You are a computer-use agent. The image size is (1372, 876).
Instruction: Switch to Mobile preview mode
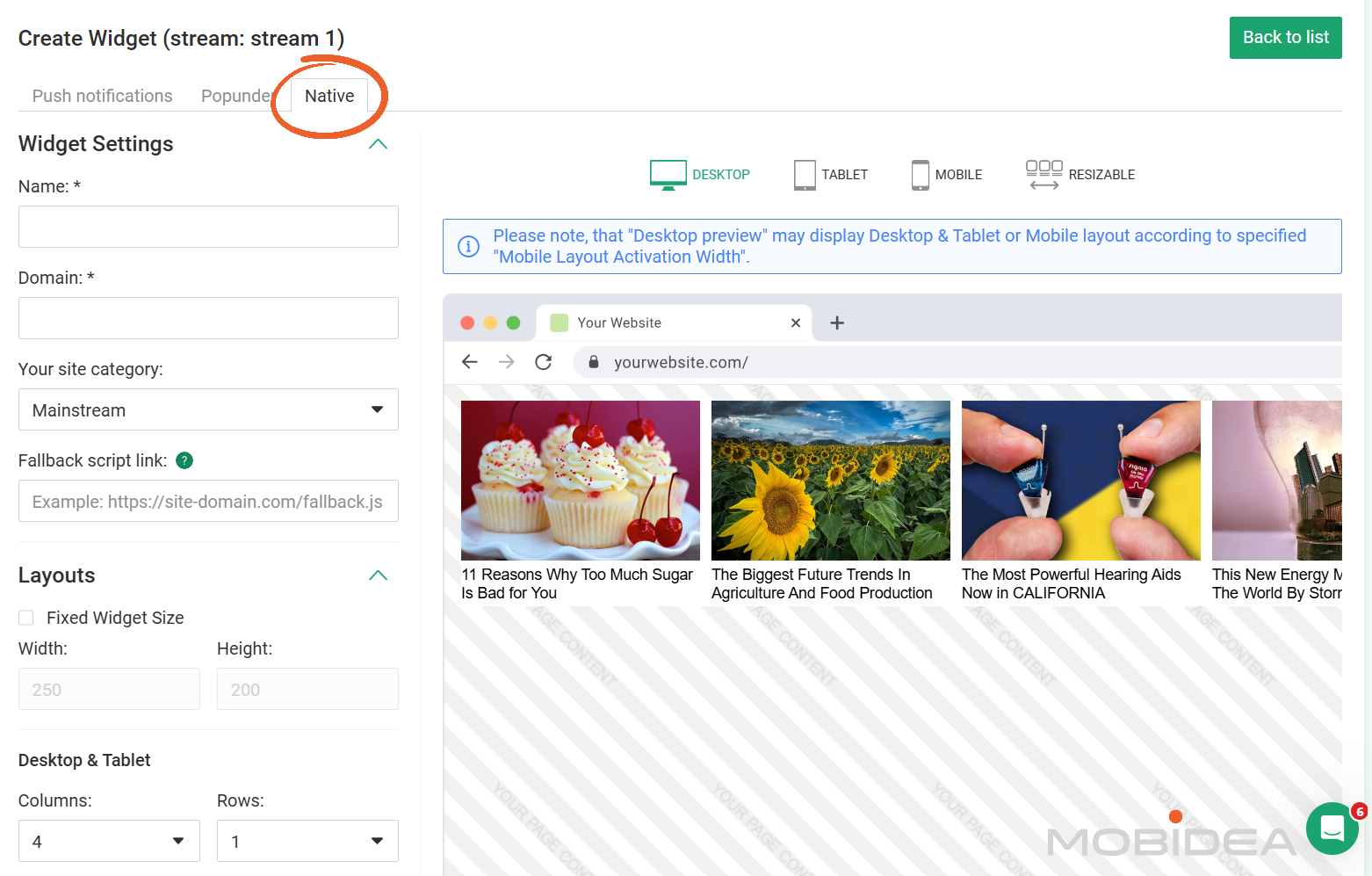click(x=947, y=175)
